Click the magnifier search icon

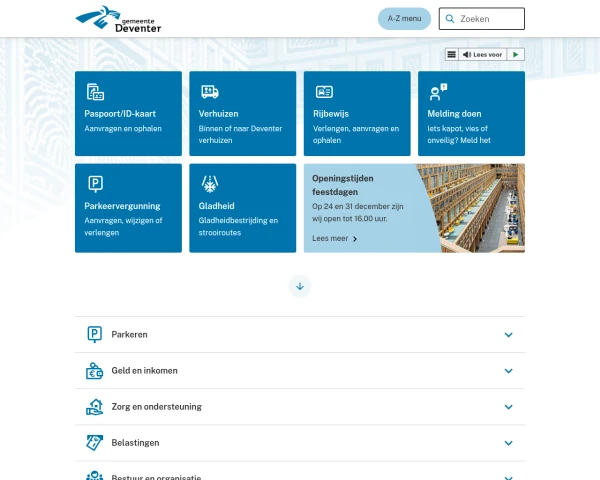[x=450, y=19]
